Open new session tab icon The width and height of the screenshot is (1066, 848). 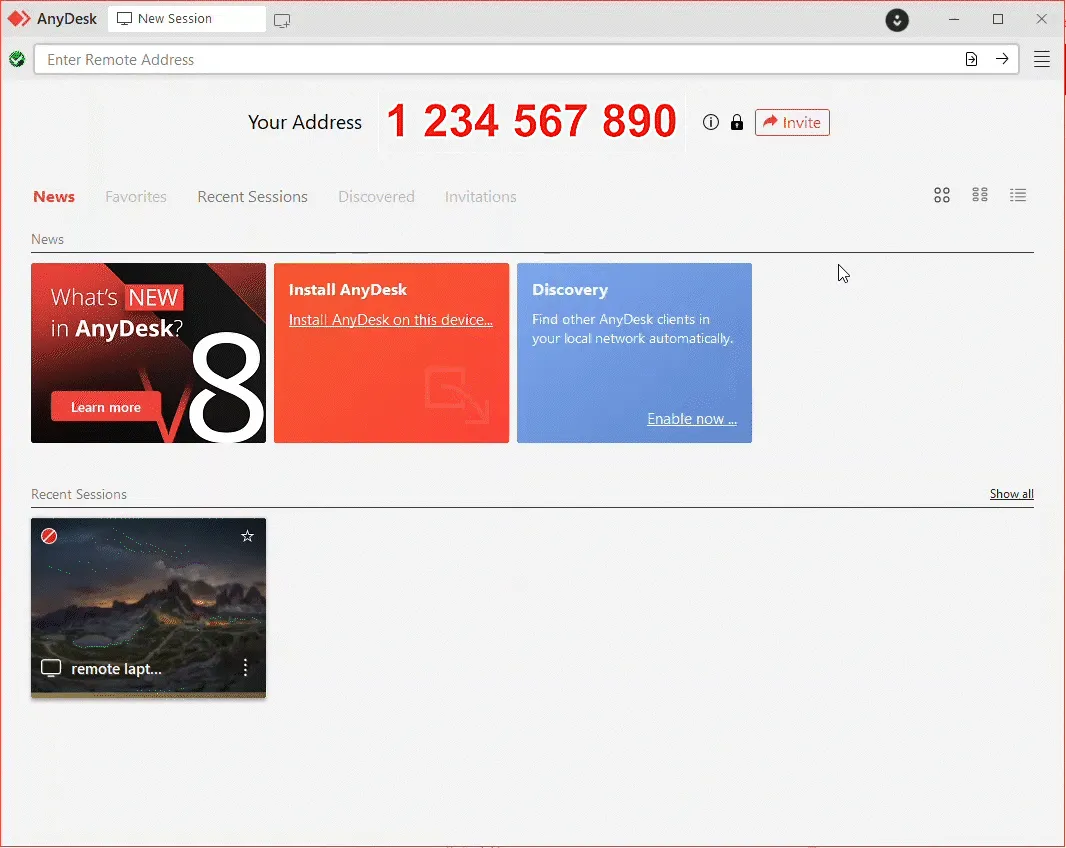(282, 20)
